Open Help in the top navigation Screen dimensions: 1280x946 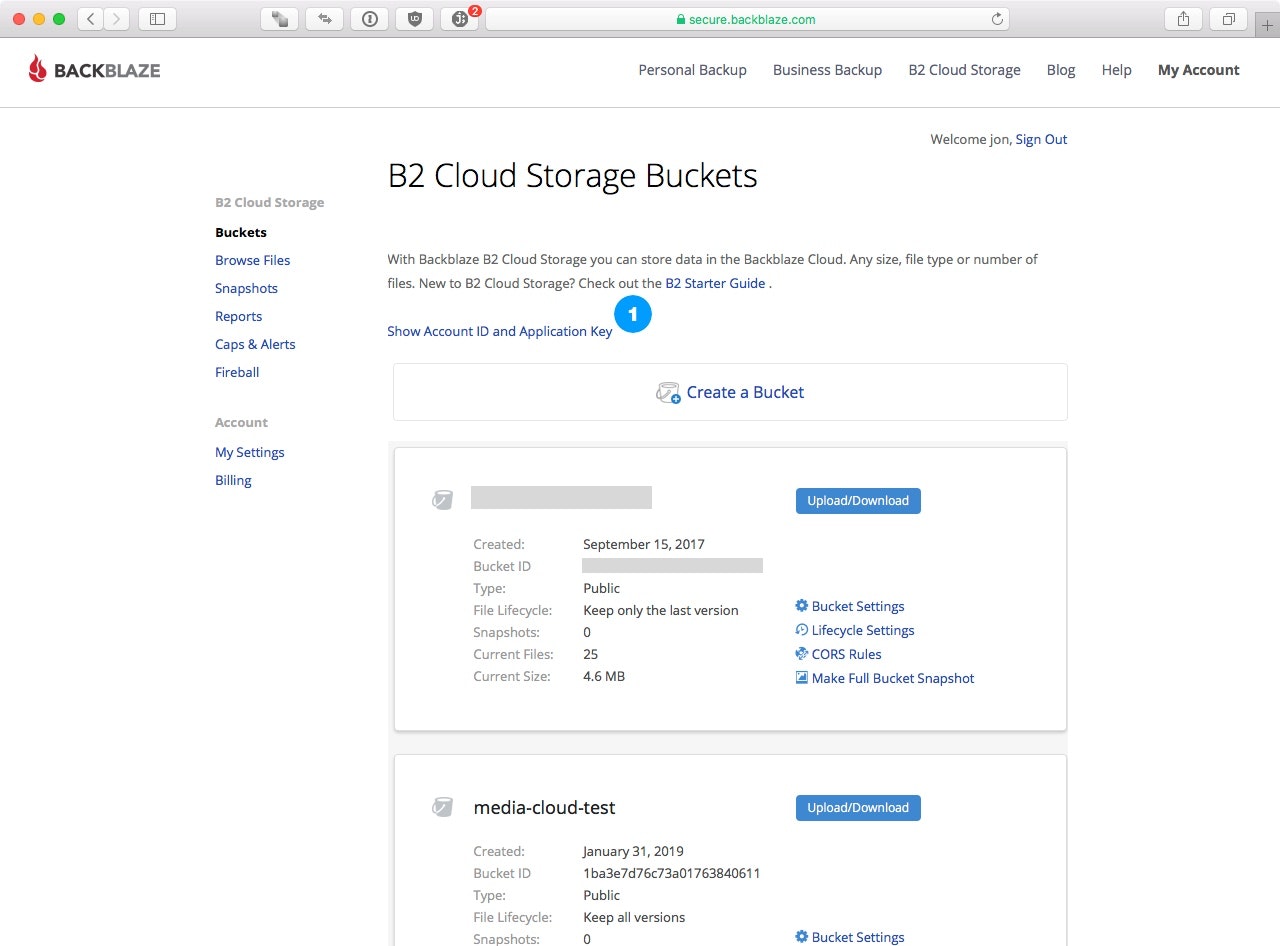1116,70
